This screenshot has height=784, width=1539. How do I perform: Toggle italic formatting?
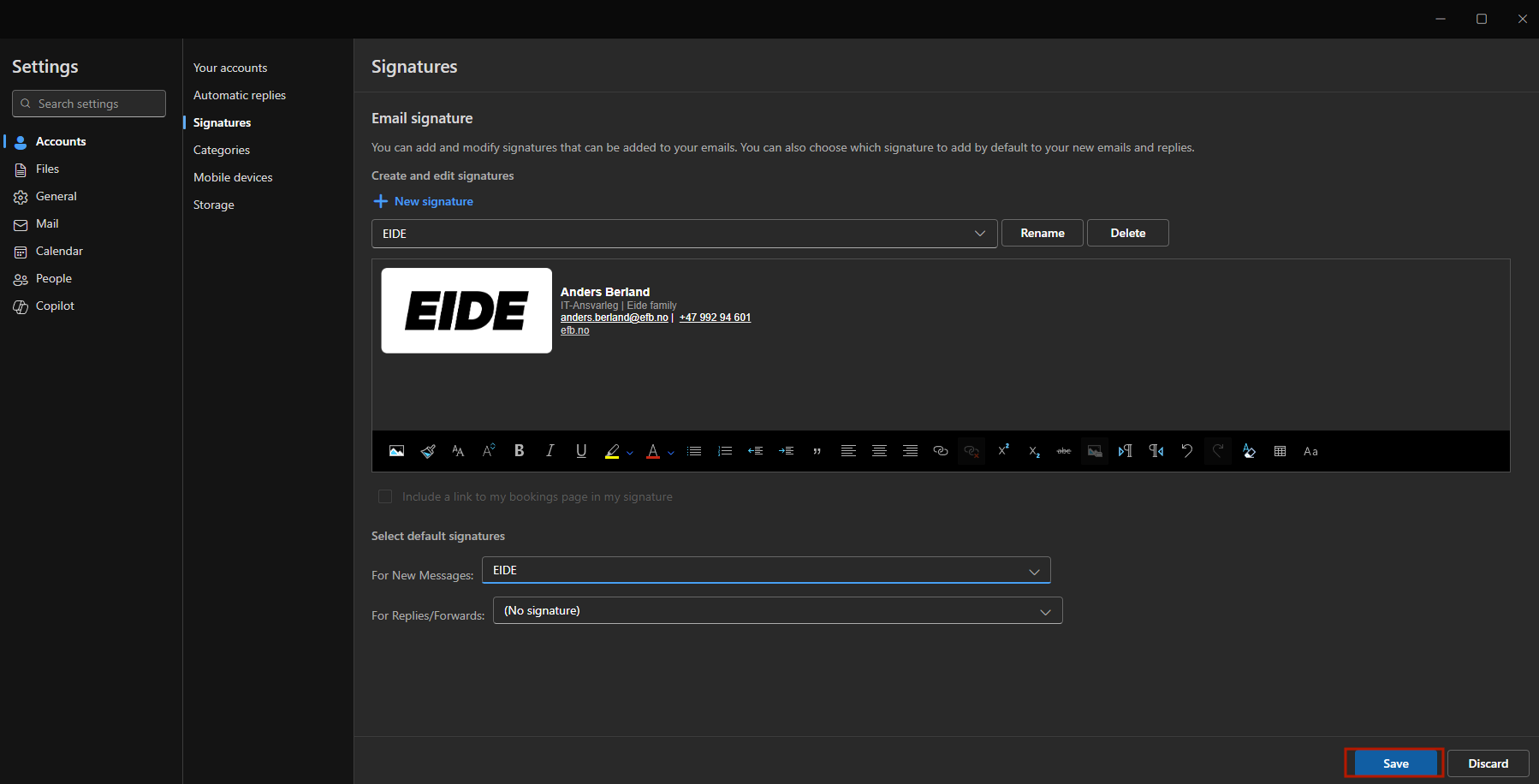pos(550,451)
